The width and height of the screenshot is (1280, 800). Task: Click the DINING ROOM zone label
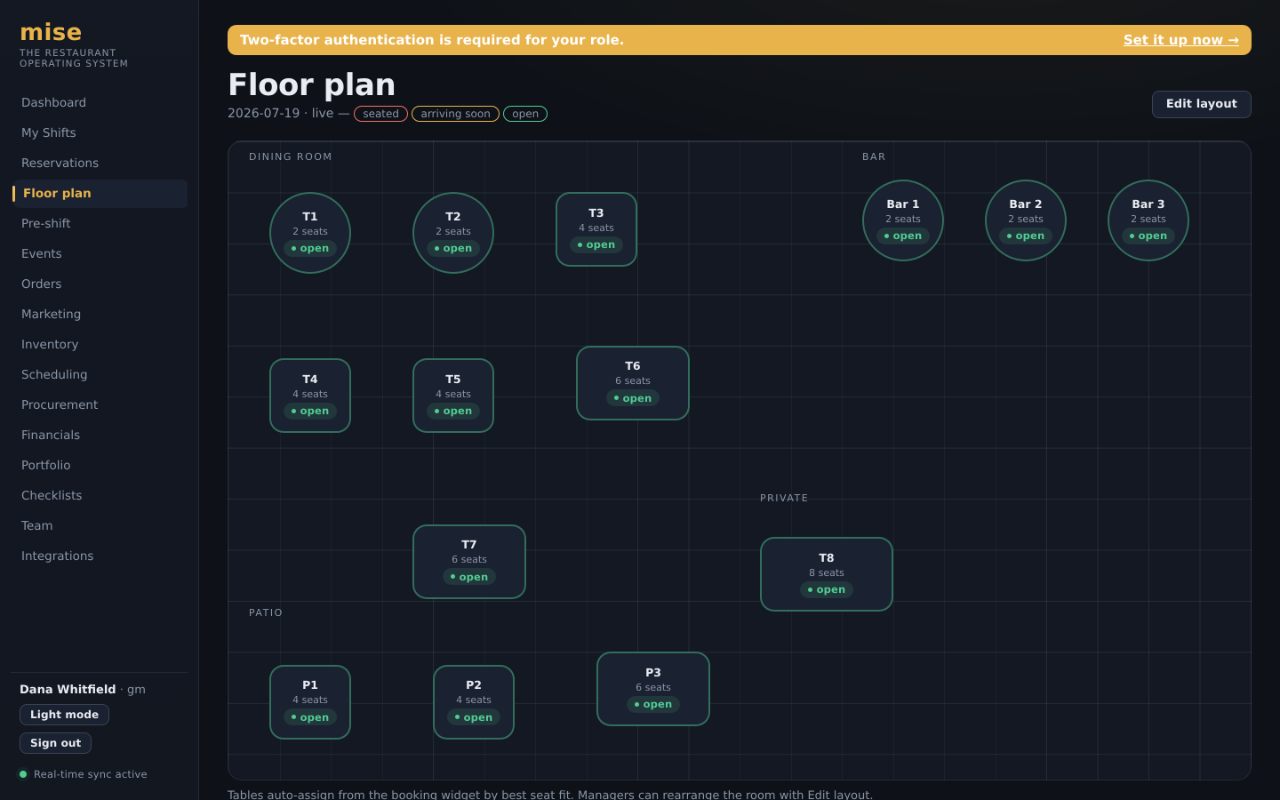[290, 157]
